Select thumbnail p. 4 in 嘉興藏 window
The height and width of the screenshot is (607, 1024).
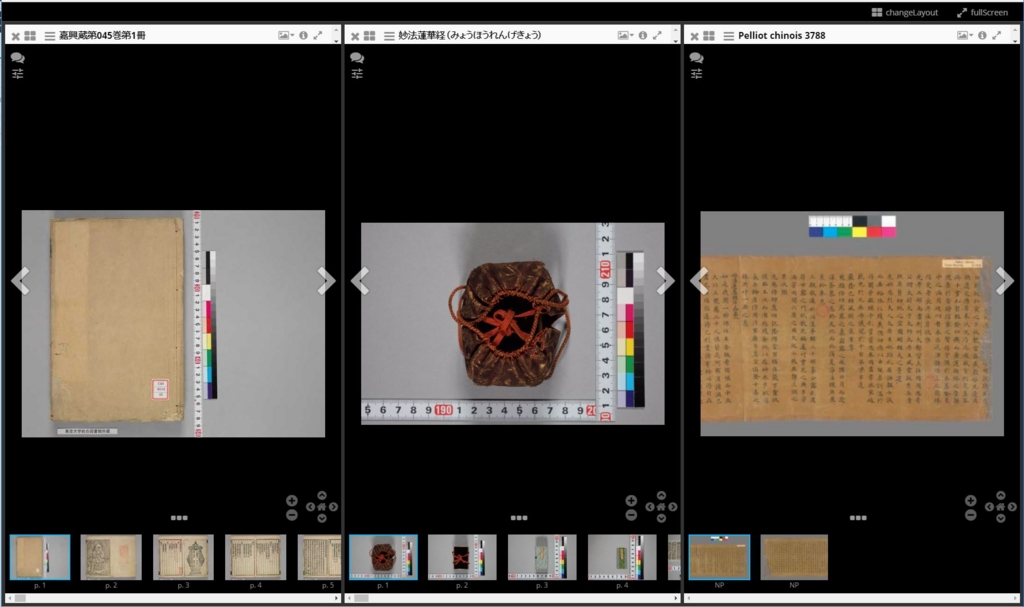click(255, 557)
